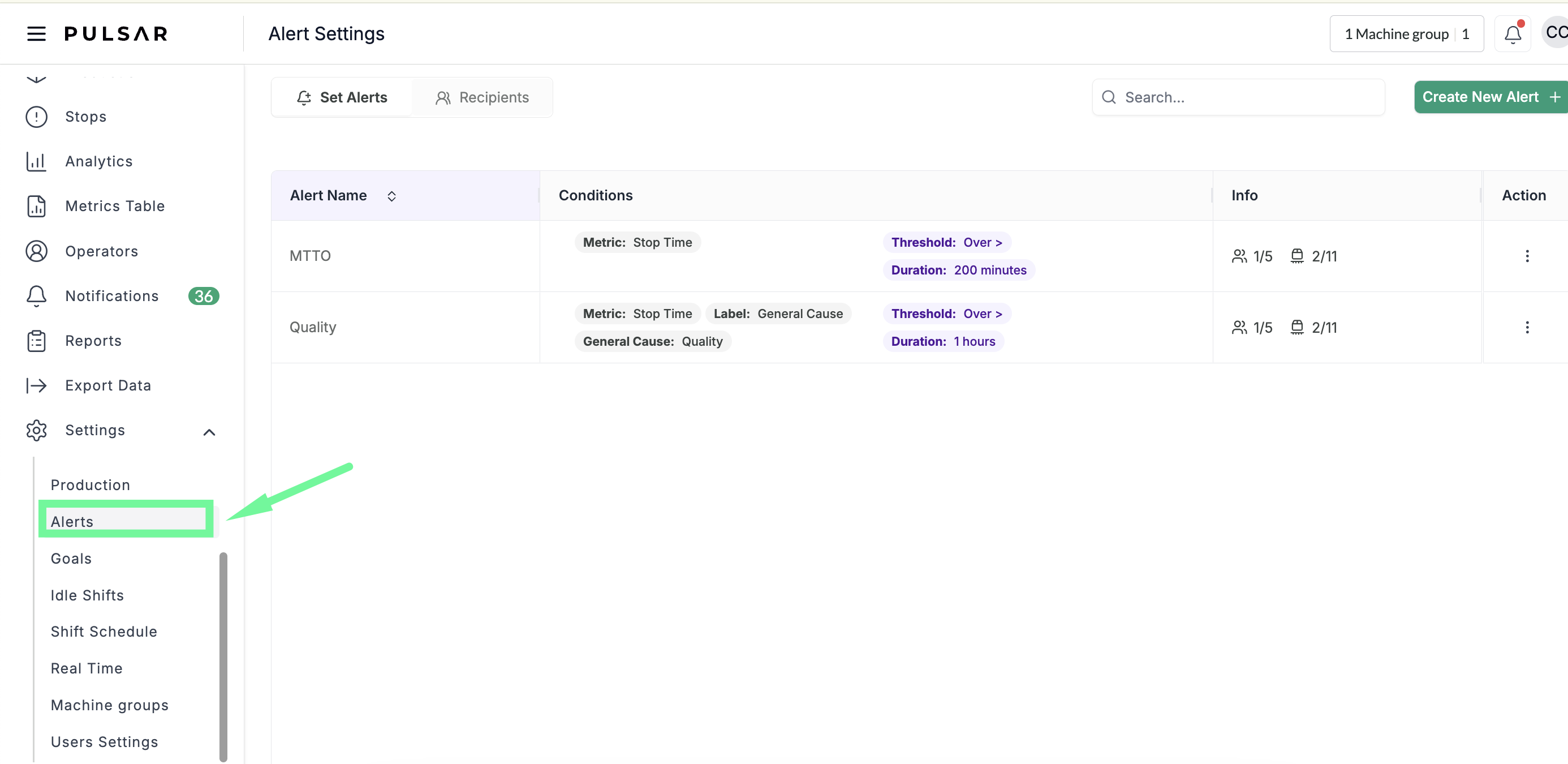Sort alerts by Alert Name
This screenshot has height=764, width=1568.
(391, 195)
